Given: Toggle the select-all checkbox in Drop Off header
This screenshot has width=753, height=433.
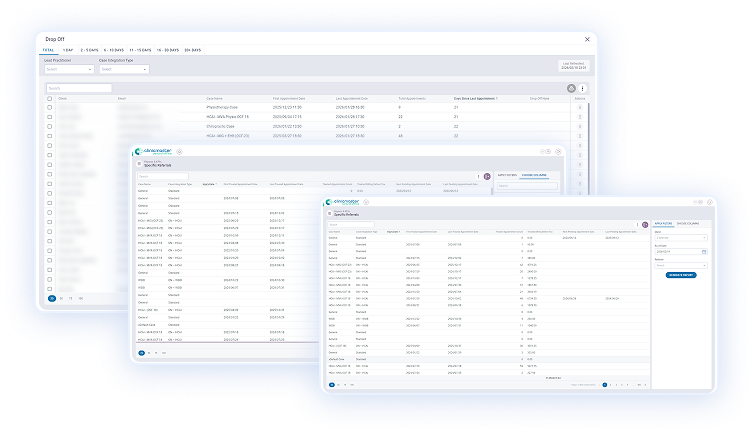Looking at the screenshot, I should [50, 99].
